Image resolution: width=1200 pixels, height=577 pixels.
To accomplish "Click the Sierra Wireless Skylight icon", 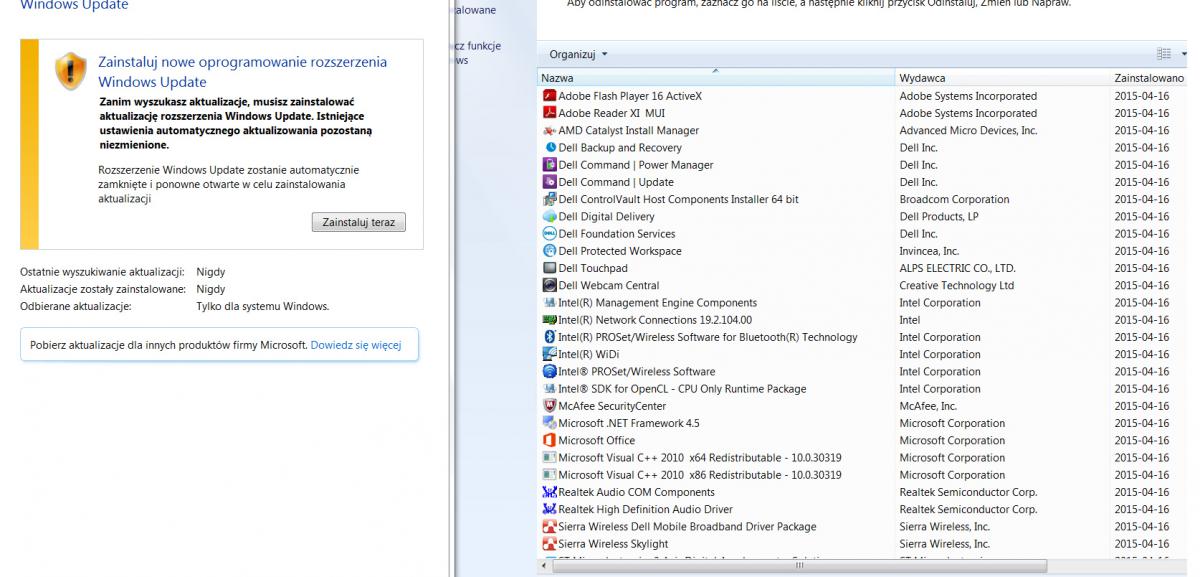I will pos(549,544).
